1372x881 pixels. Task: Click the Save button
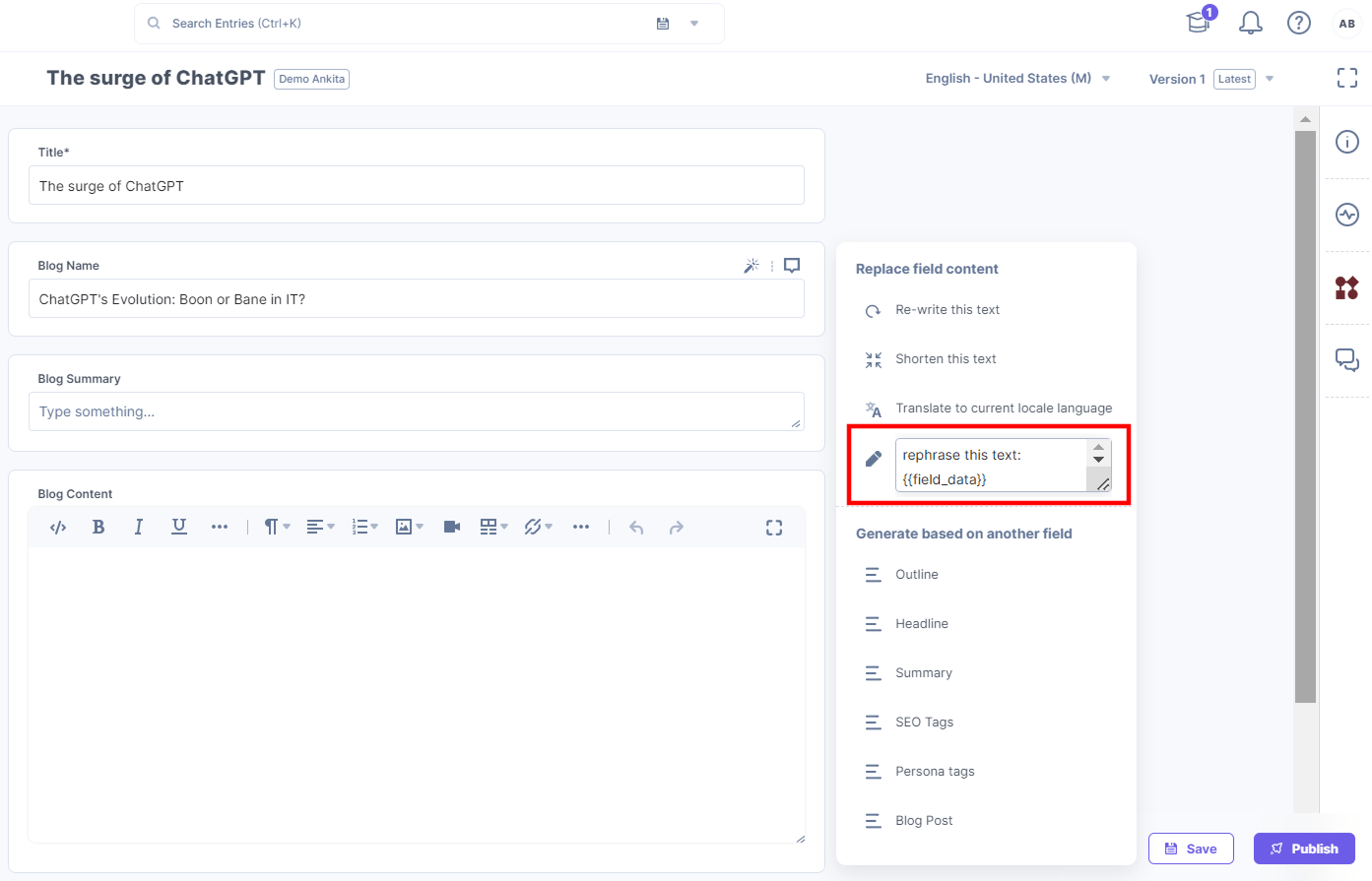coord(1190,849)
